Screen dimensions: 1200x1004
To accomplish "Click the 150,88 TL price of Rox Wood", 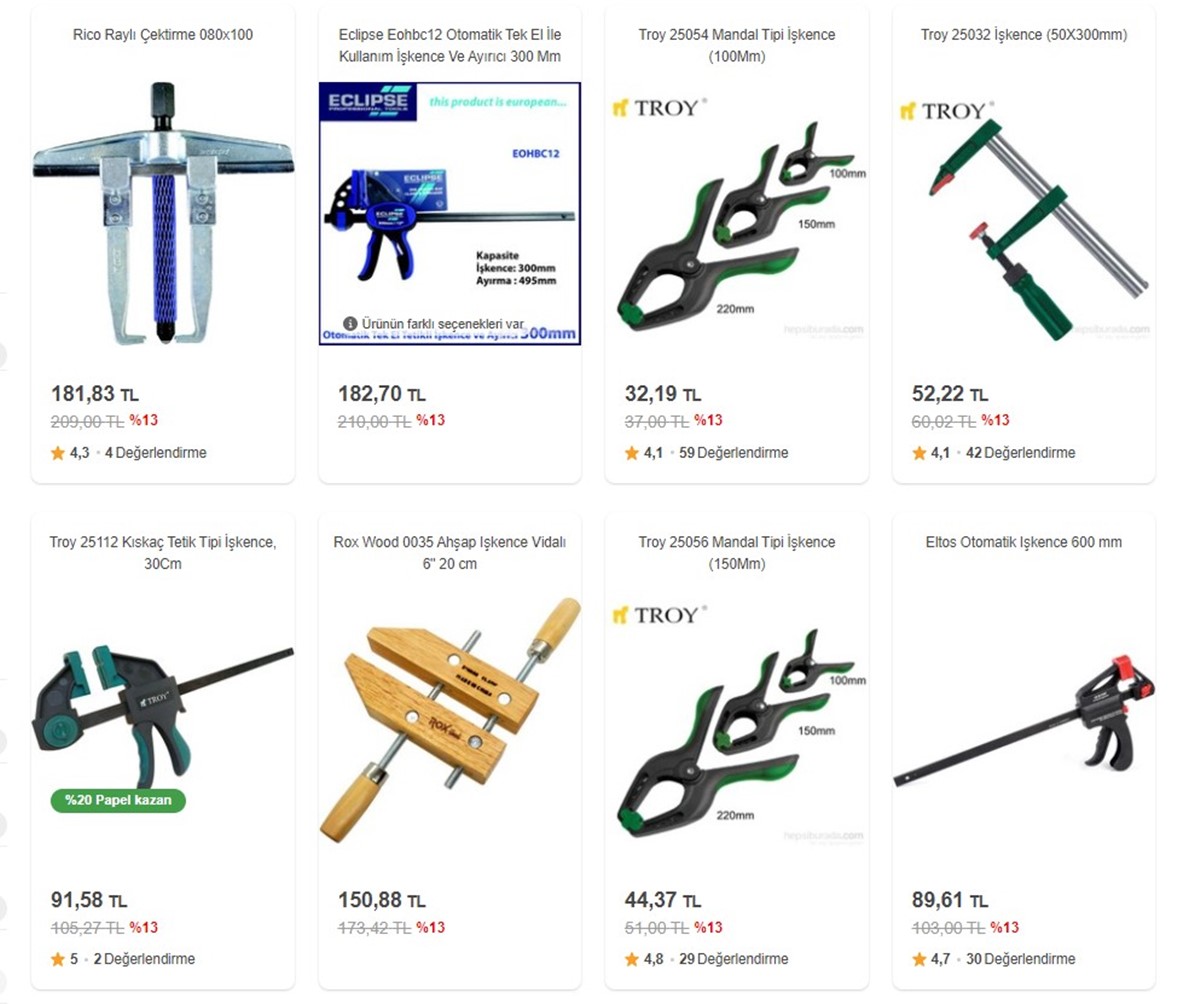I will 382,900.
